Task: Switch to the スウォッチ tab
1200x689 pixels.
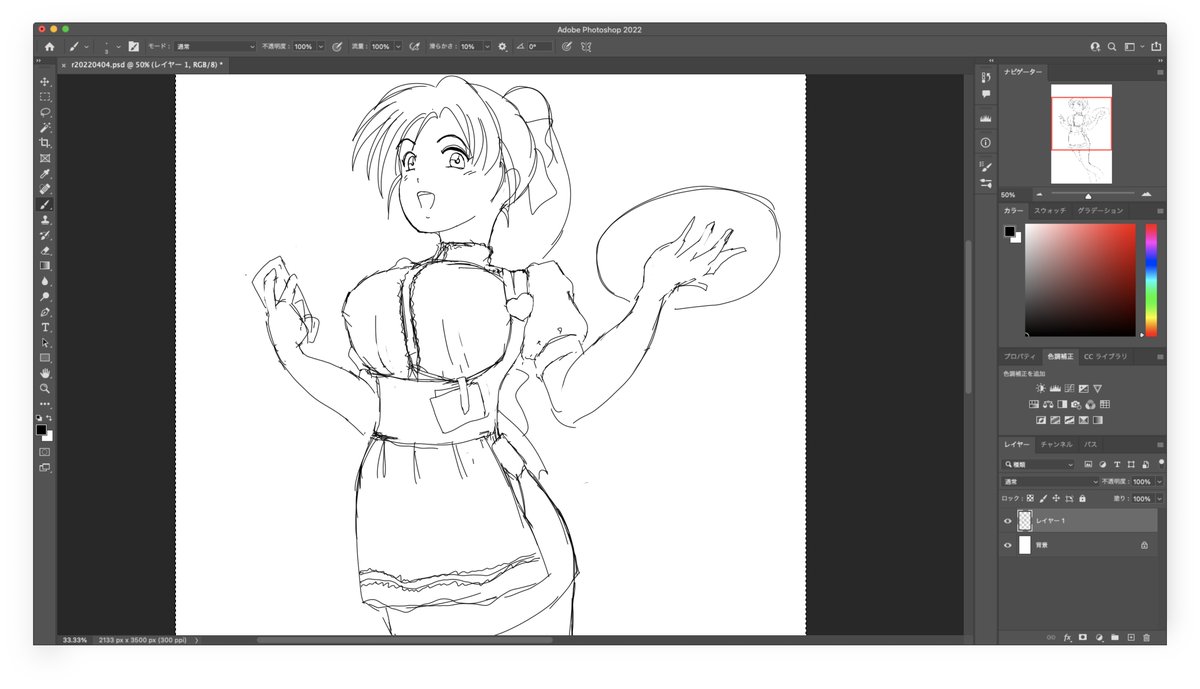Action: click(1049, 211)
